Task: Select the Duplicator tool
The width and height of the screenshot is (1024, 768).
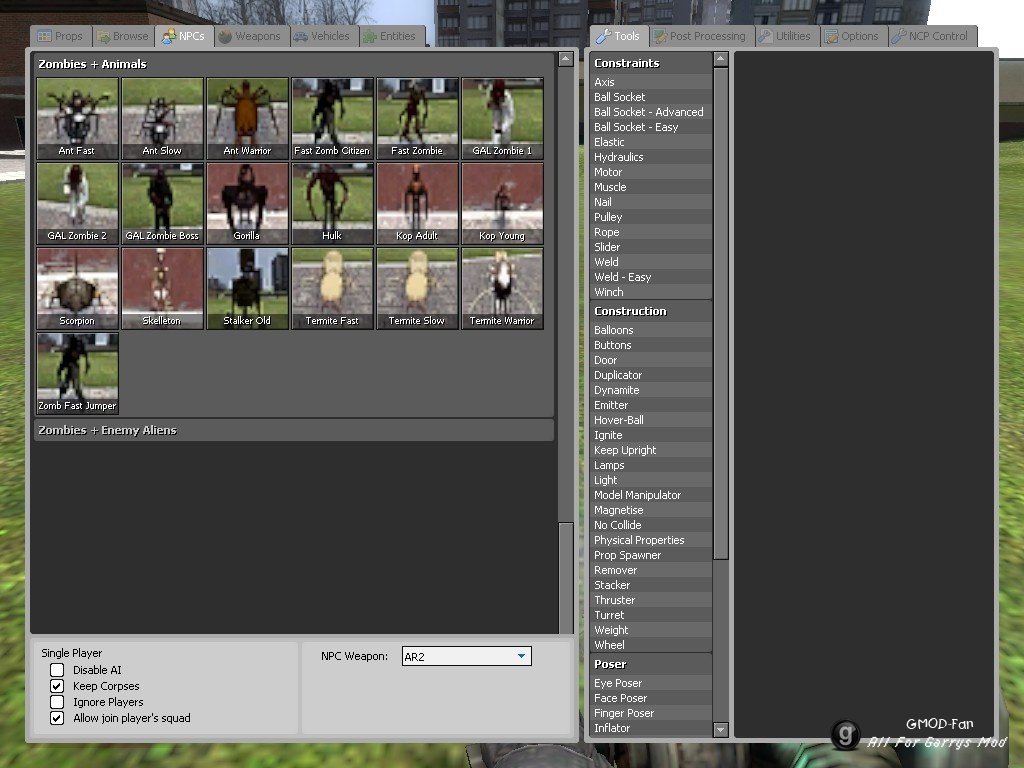Action: coord(650,375)
